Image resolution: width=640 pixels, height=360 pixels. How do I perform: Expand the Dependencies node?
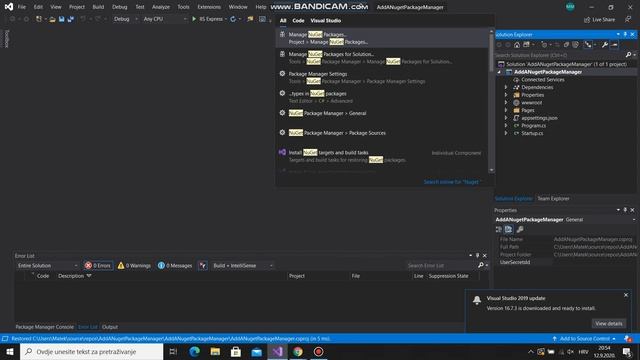tap(506, 87)
